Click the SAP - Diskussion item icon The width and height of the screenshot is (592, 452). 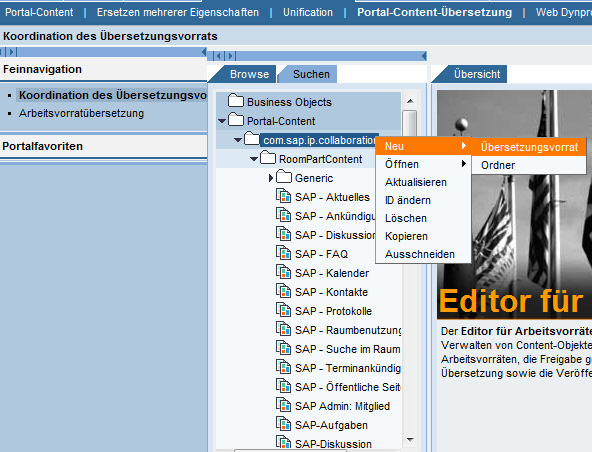[x=284, y=234]
